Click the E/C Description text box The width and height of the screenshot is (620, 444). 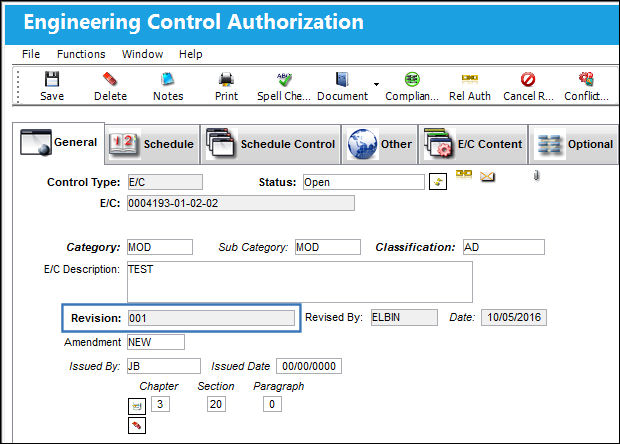click(300, 282)
